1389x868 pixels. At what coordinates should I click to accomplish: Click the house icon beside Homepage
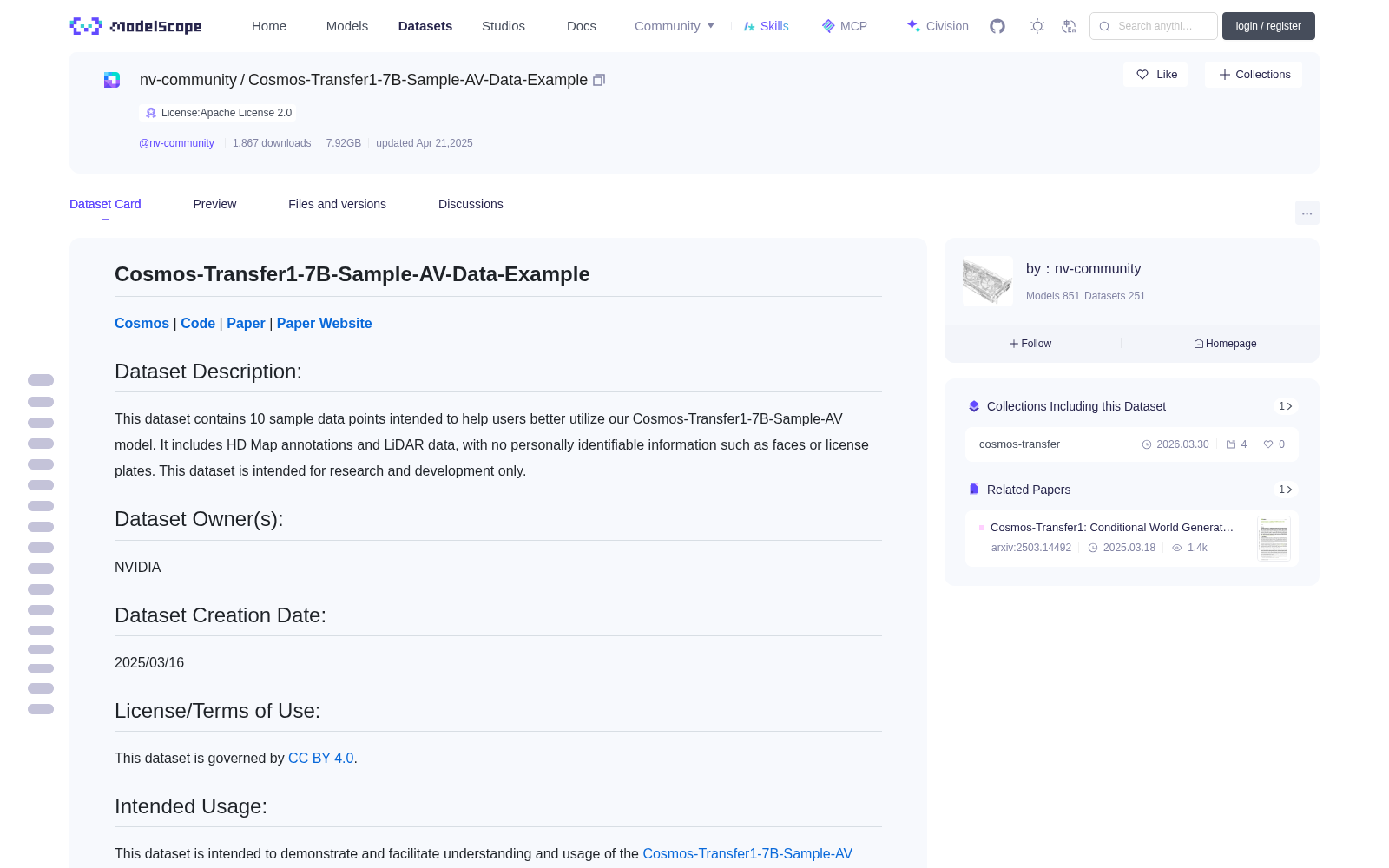point(1199,344)
